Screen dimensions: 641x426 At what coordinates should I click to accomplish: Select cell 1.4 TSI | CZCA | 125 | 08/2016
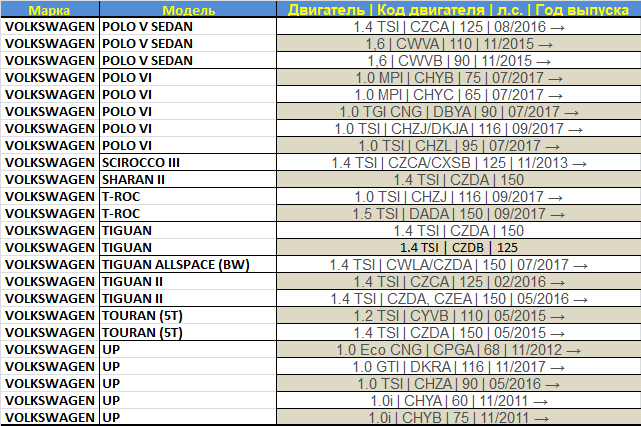pos(459,27)
